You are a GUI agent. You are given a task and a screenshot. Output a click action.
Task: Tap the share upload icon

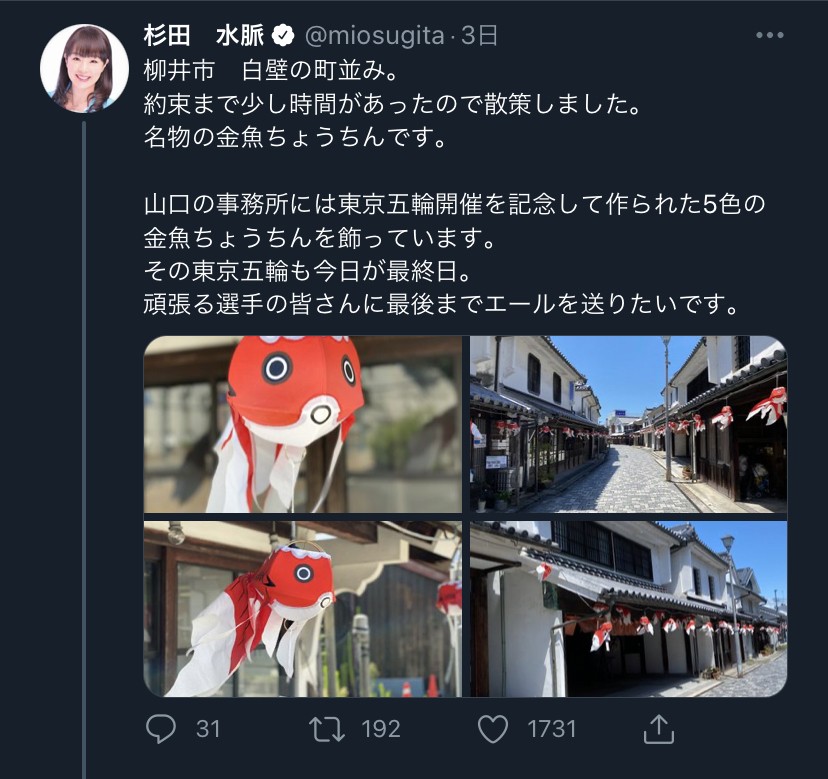[x=658, y=729]
